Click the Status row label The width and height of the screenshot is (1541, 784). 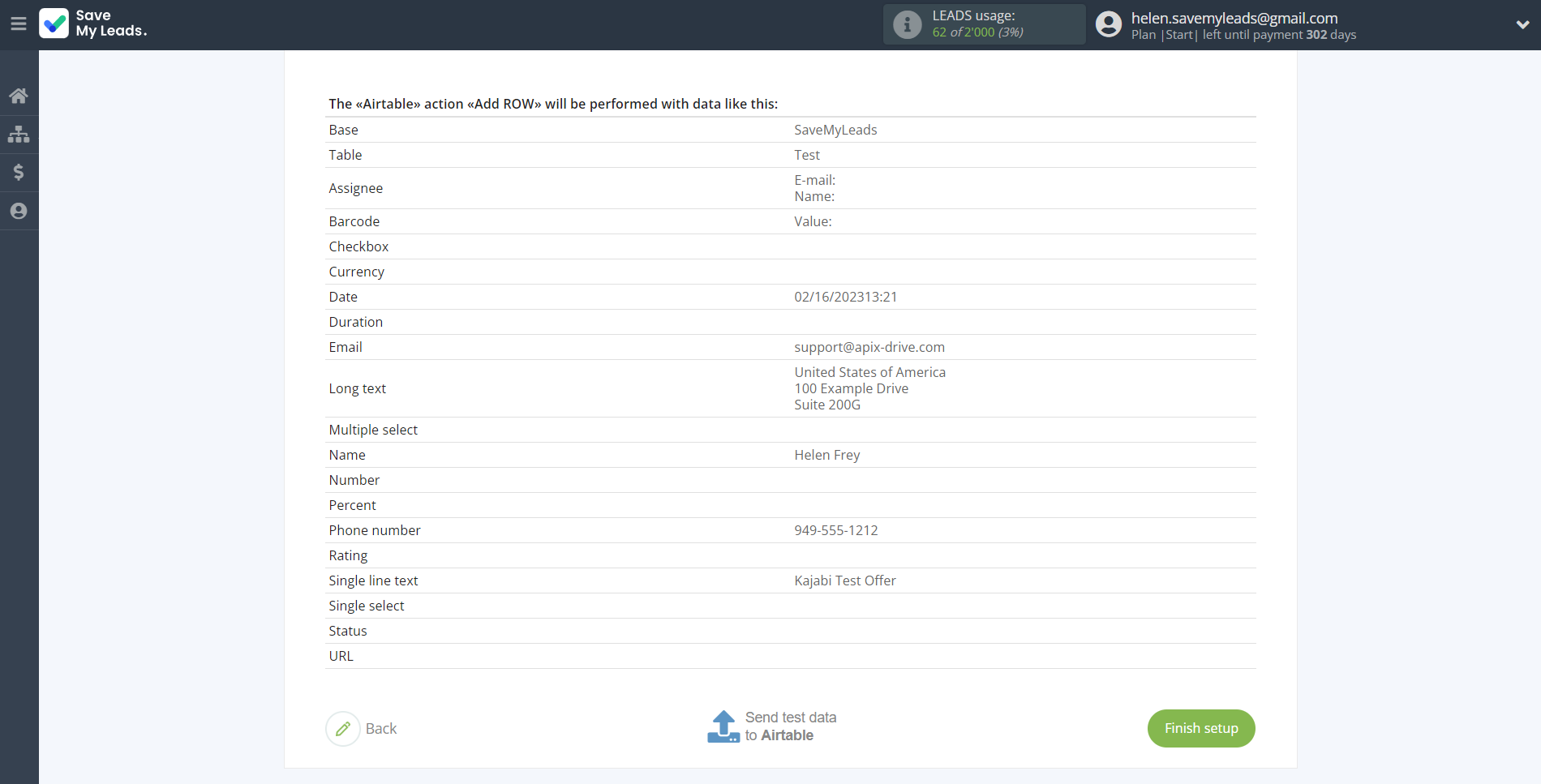[x=348, y=631]
